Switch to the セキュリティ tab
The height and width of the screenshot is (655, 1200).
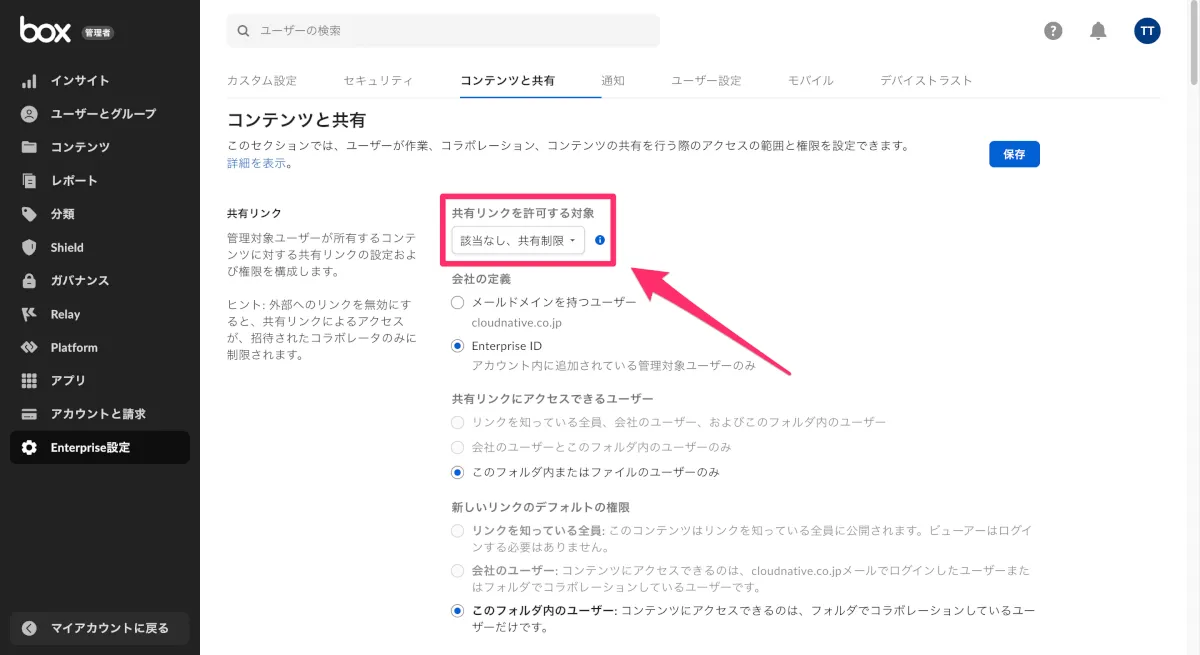[x=378, y=80]
